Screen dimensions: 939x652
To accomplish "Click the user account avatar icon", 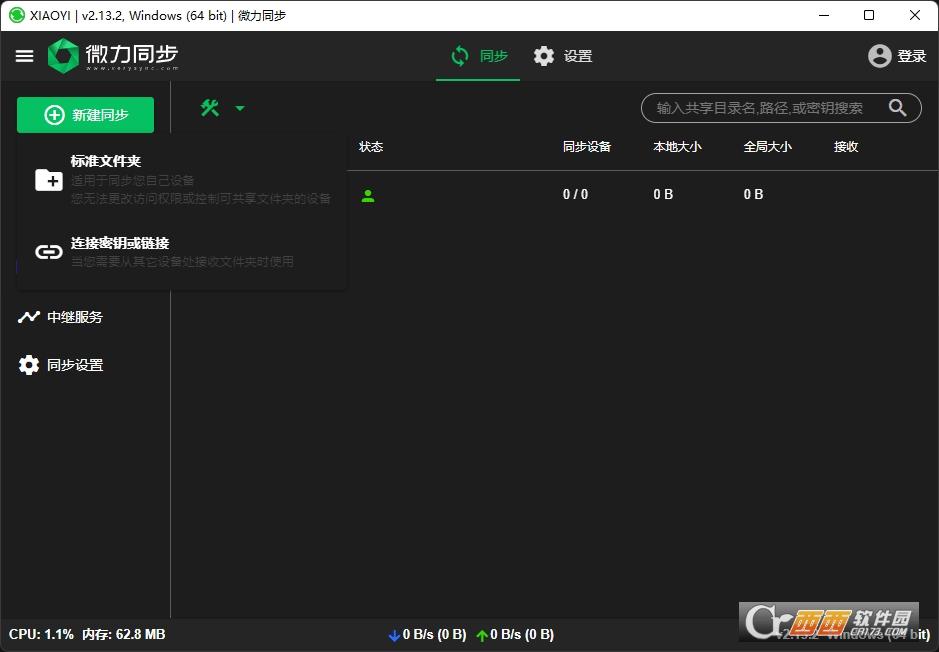I will pyautogui.click(x=879, y=56).
